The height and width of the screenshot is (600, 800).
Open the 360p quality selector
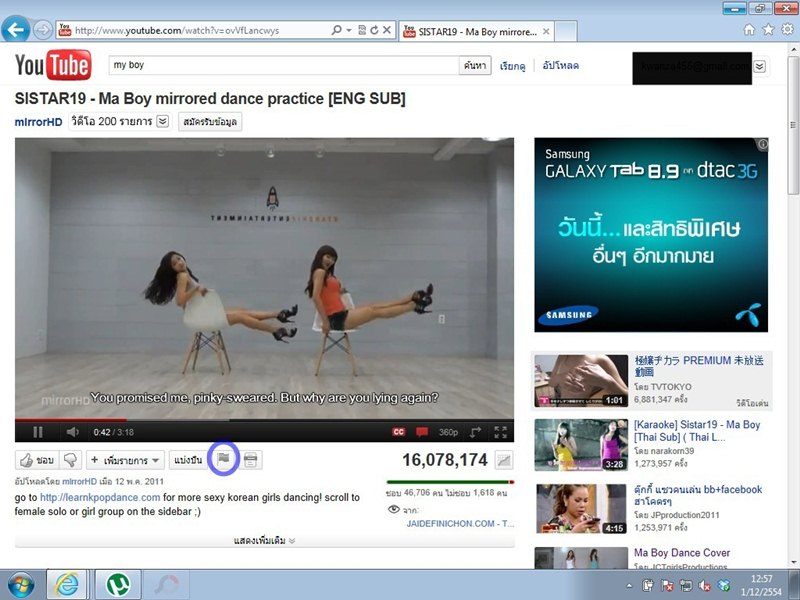point(448,432)
